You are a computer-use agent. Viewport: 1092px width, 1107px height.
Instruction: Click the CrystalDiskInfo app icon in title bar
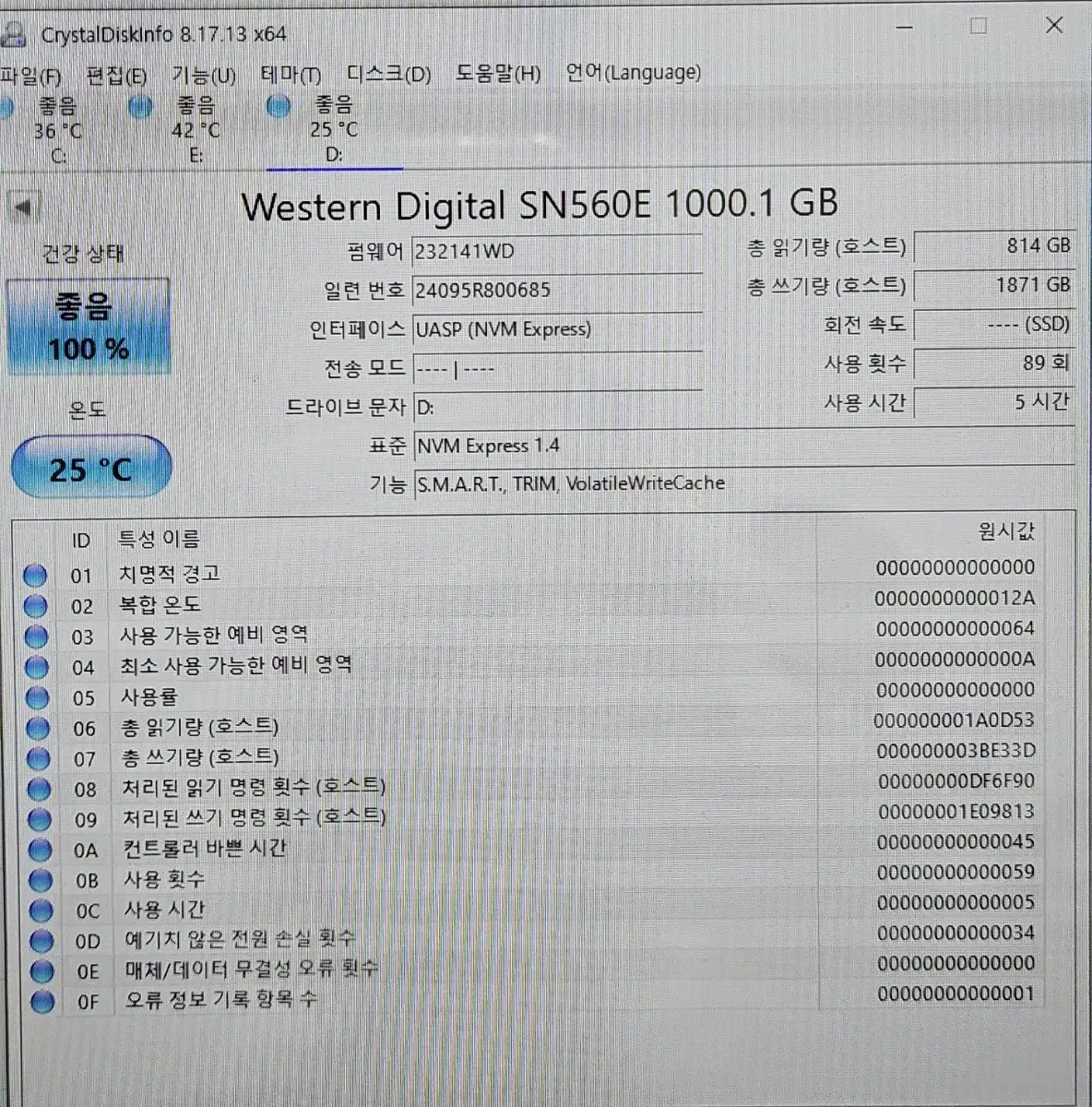13,33
